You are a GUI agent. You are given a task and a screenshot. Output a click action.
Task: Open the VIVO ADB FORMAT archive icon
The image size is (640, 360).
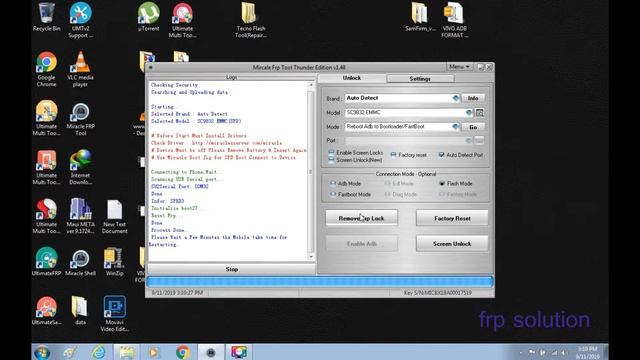[454, 20]
